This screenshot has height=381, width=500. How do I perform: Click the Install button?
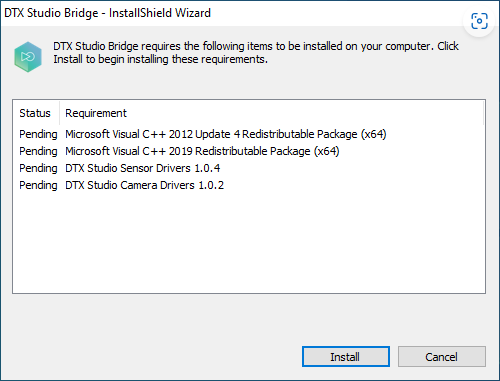(x=346, y=357)
